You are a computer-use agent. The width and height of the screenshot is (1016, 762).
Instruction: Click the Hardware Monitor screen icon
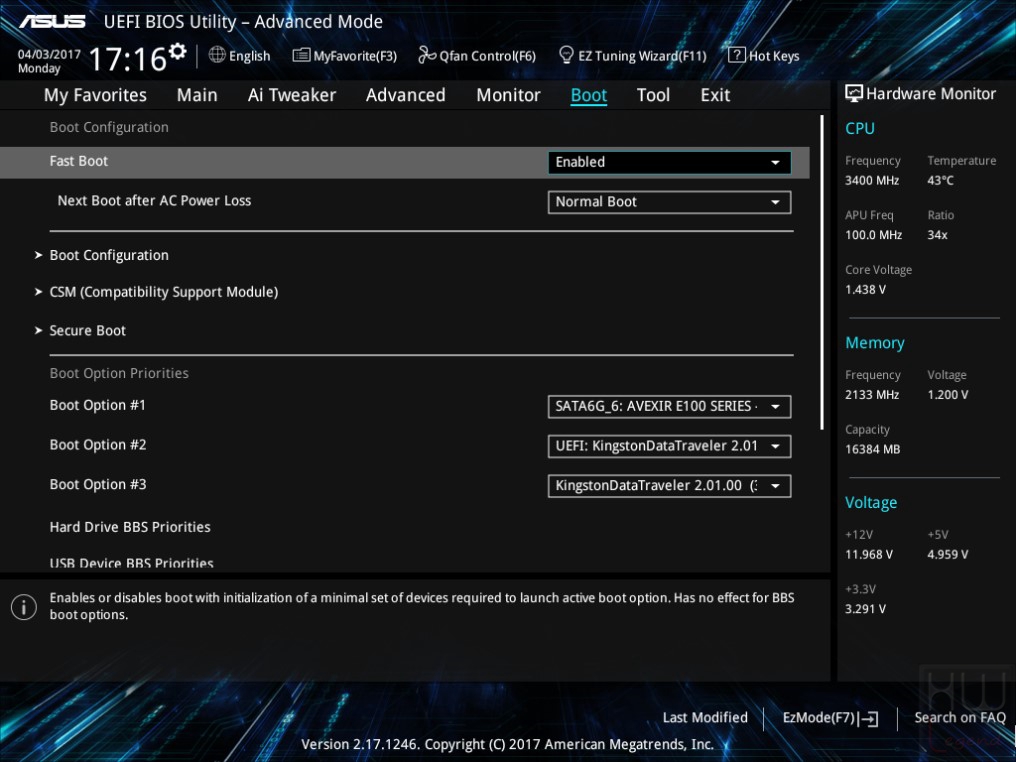tap(854, 94)
